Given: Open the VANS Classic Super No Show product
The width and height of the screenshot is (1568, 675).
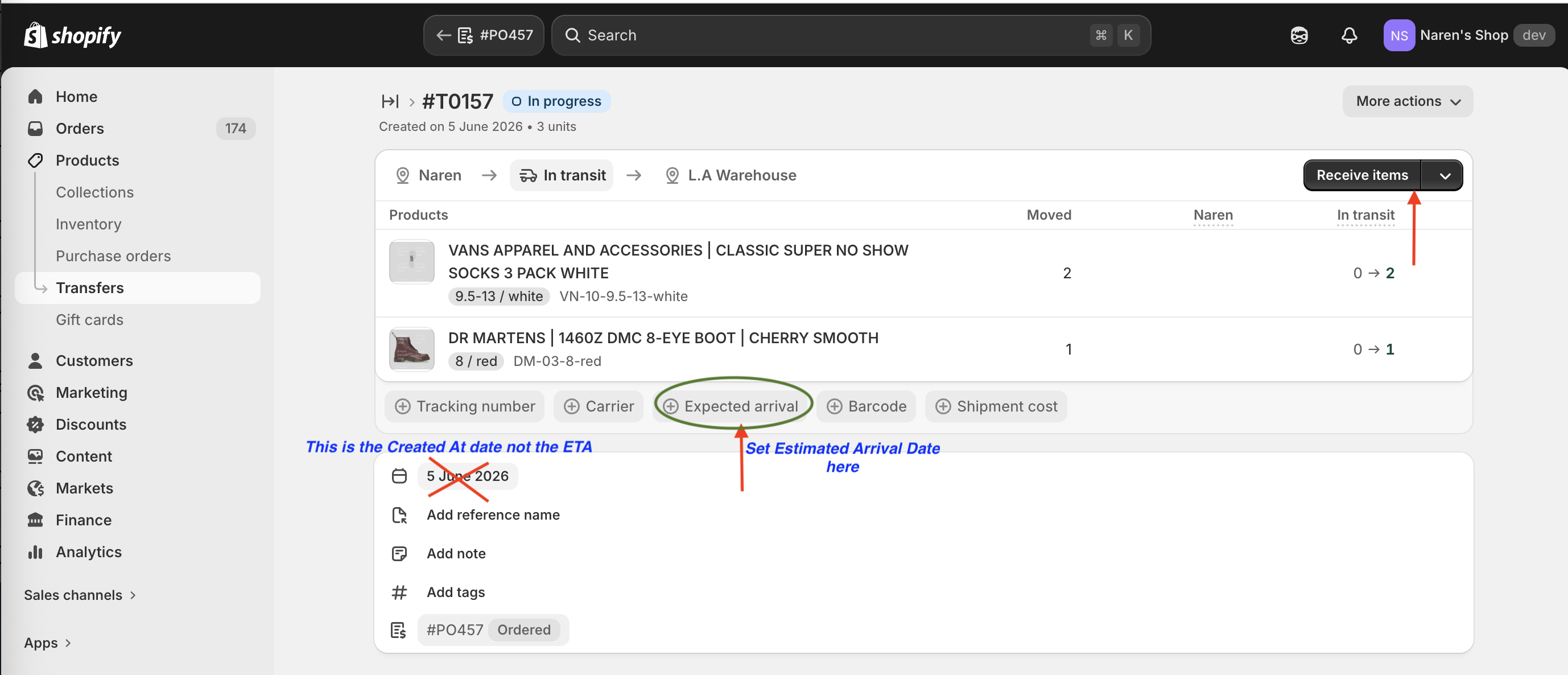Looking at the screenshot, I should pyautogui.click(x=678, y=262).
